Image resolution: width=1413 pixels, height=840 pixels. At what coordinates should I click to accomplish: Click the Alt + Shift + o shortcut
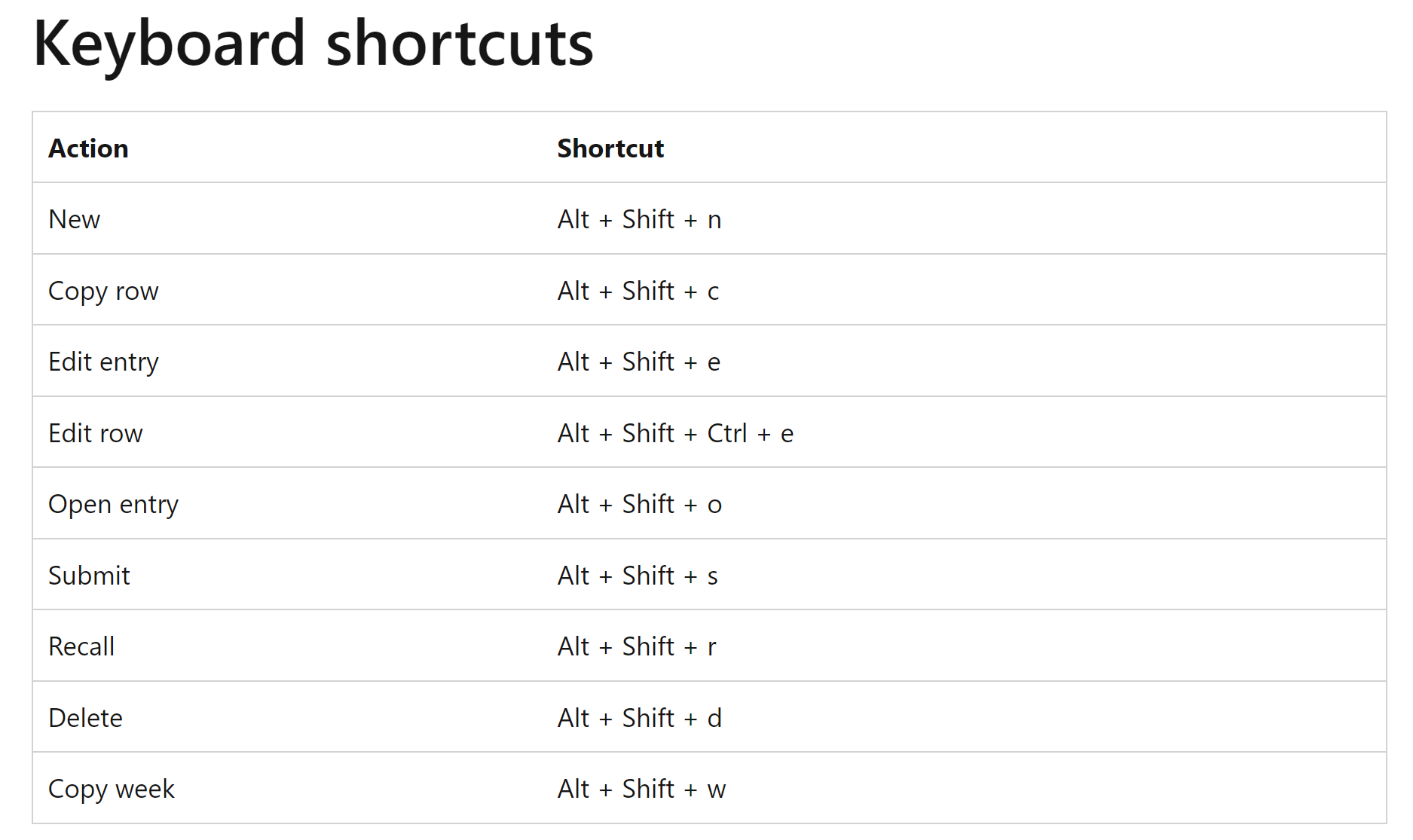[640, 504]
